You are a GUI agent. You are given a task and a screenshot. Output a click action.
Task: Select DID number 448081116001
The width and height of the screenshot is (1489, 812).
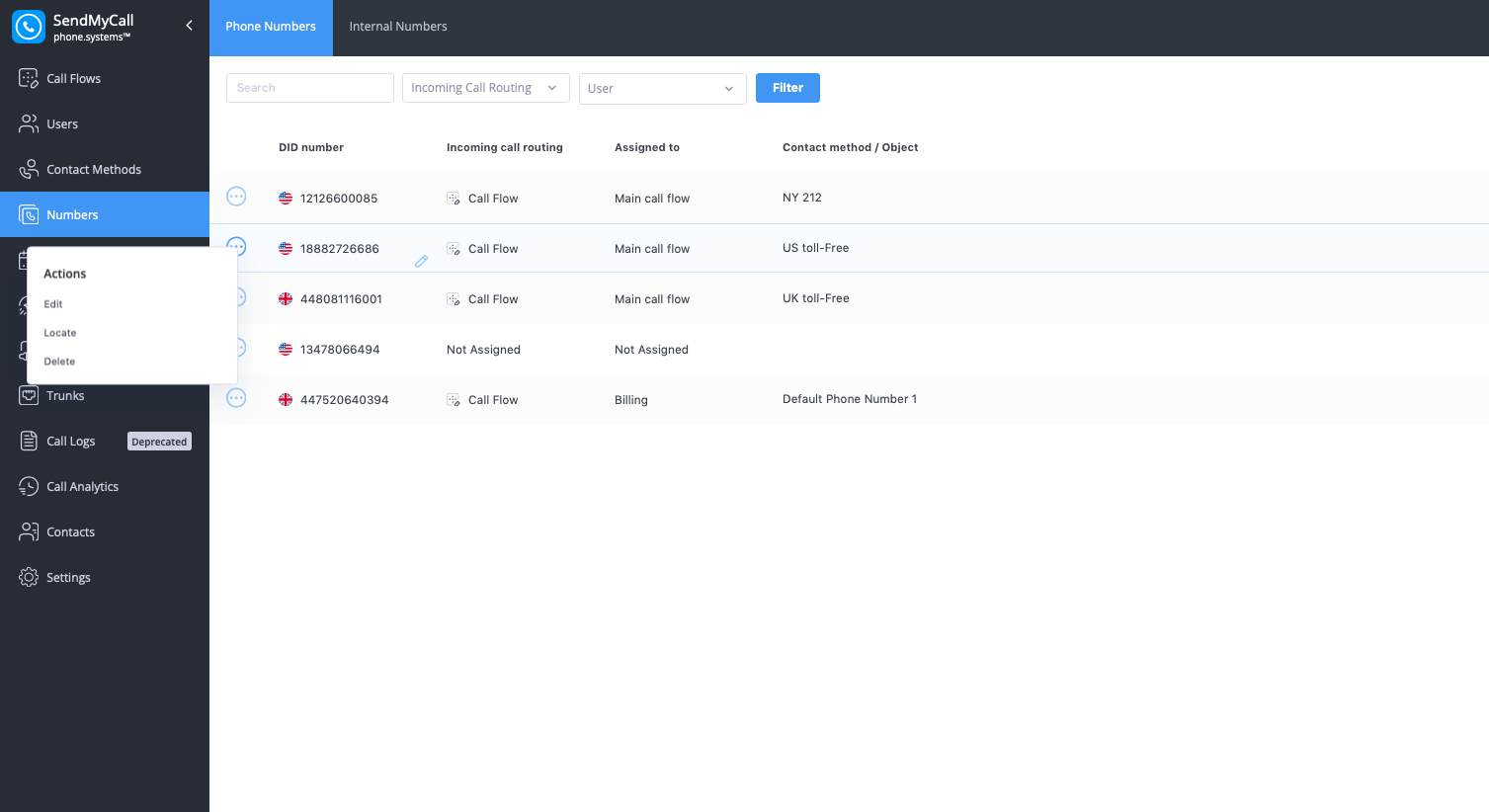tap(341, 299)
